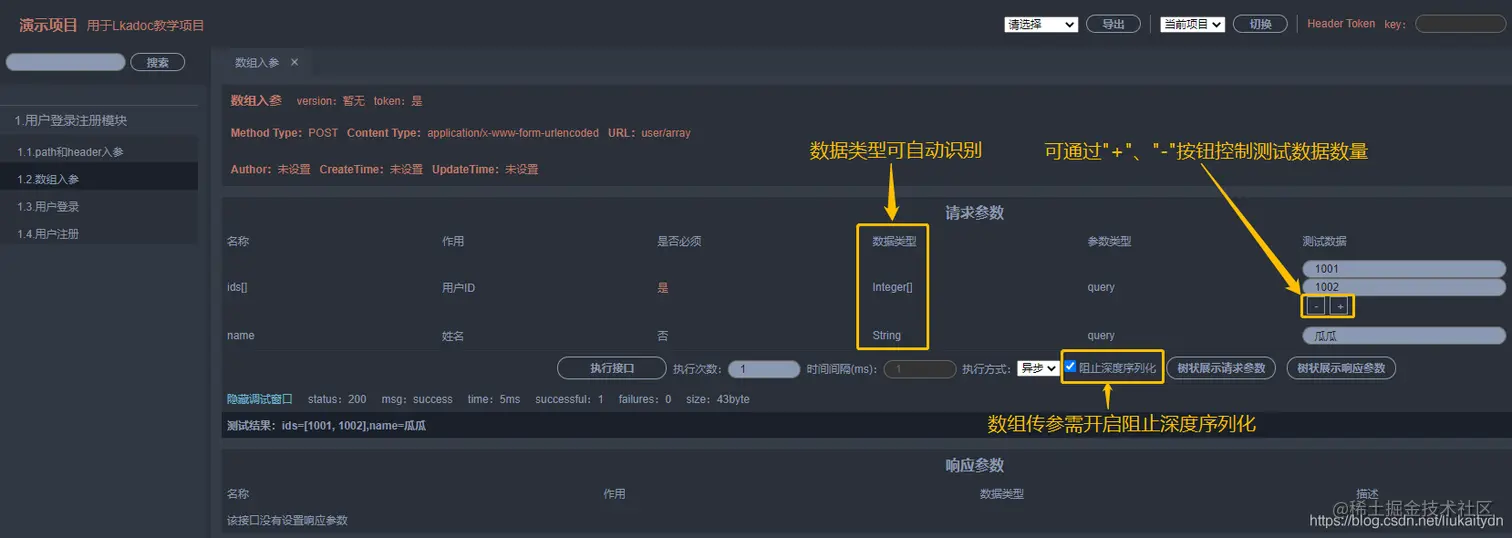This screenshot has height=538, width=1512.
Task: Click name test data field 瓜瓜
Action: (1404, 336)
